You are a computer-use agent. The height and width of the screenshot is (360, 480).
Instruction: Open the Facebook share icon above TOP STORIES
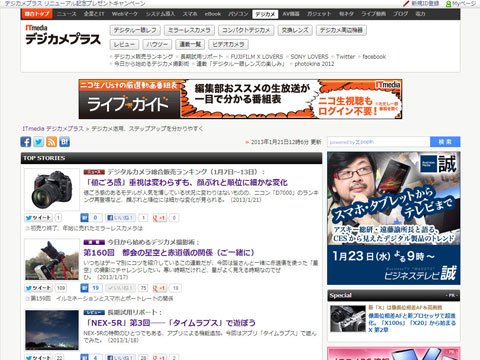(x=26, y=142)
